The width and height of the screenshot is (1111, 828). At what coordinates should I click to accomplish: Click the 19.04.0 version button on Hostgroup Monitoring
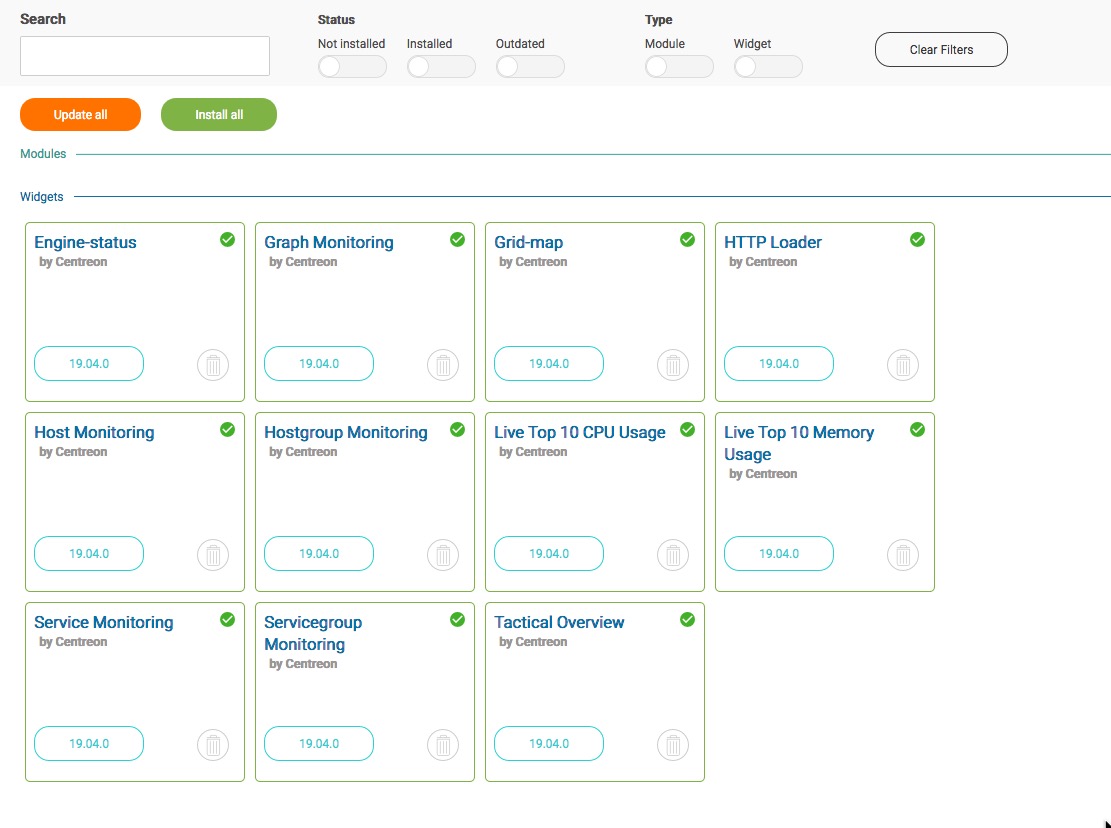click(x=319, y=554)
